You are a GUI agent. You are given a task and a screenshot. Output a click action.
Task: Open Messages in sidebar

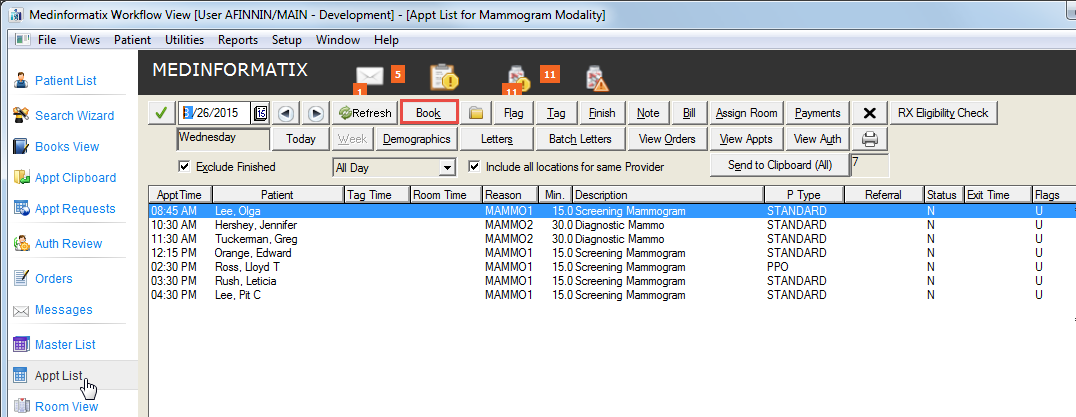63,310
